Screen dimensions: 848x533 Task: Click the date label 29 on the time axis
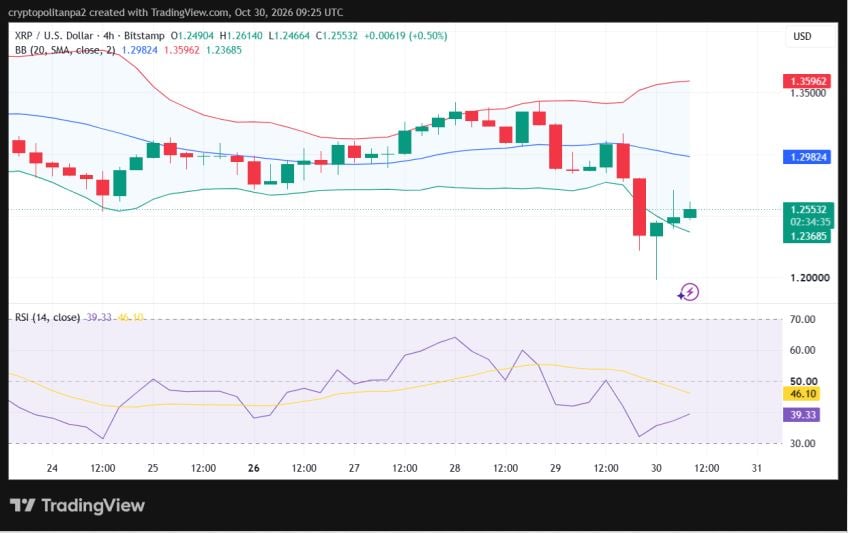point(555,468)
